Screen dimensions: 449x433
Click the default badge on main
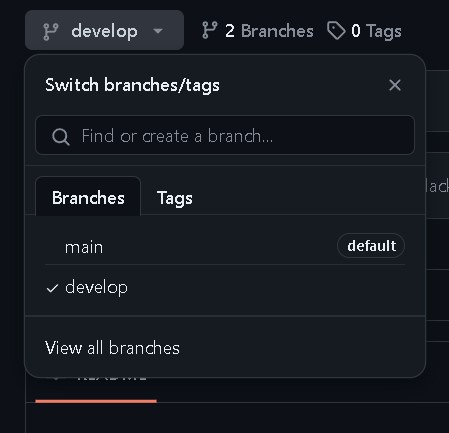(x=371, y=246)
